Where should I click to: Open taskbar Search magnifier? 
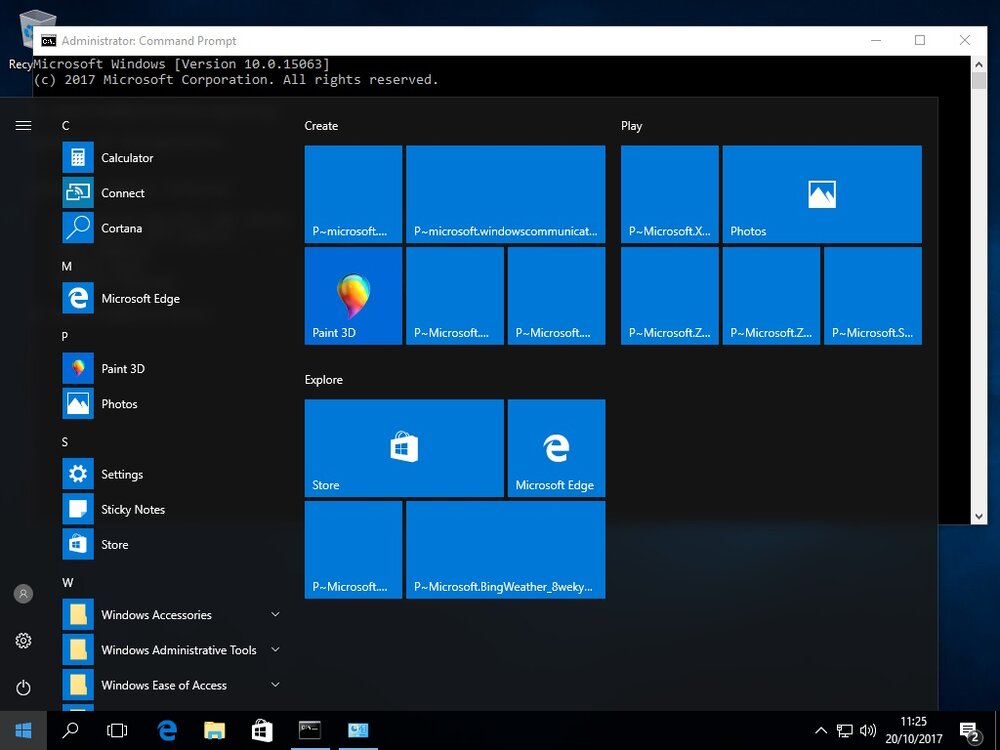click(70, 730)
